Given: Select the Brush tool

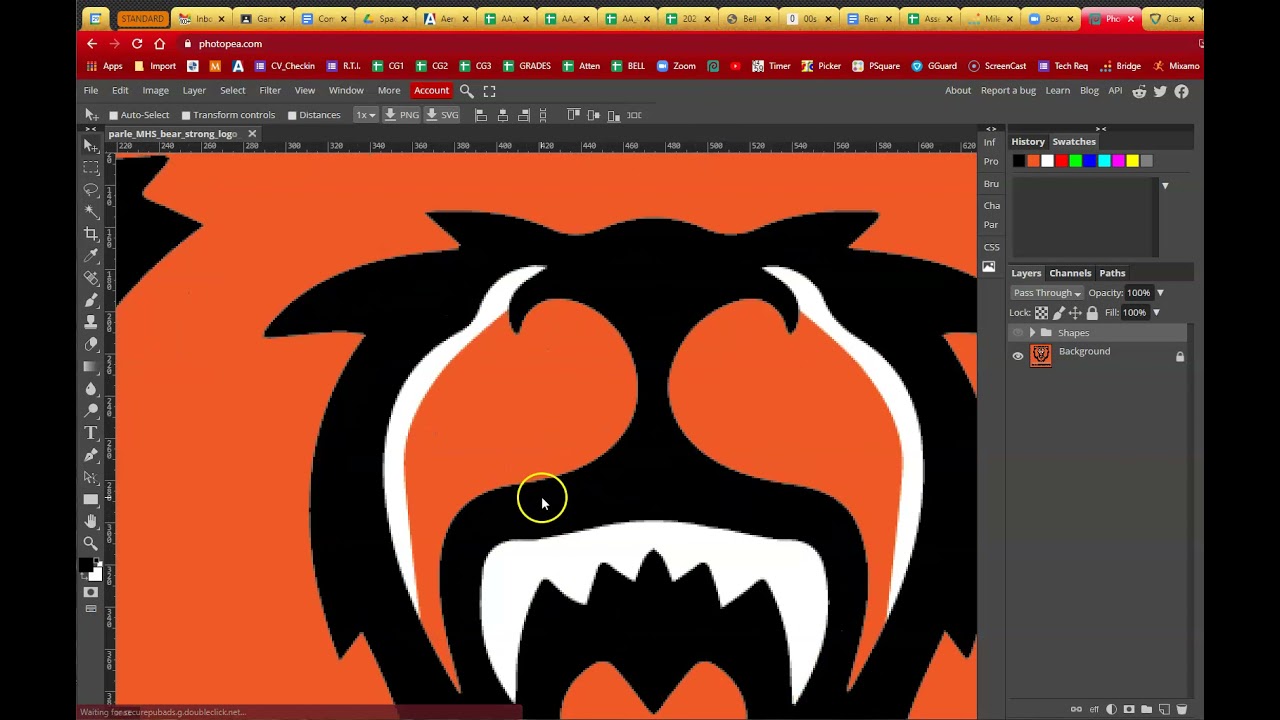Looking at the screenshot, I should click(91, 300).
